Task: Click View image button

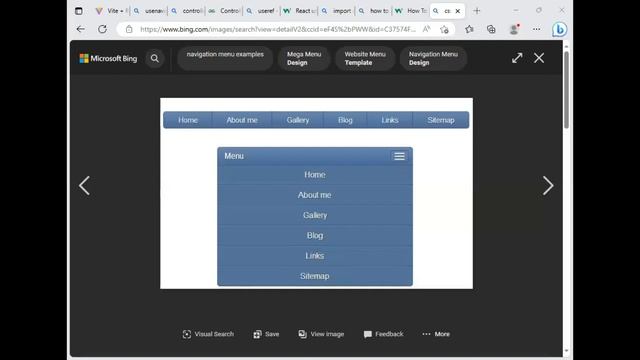Action: (321, 334)
